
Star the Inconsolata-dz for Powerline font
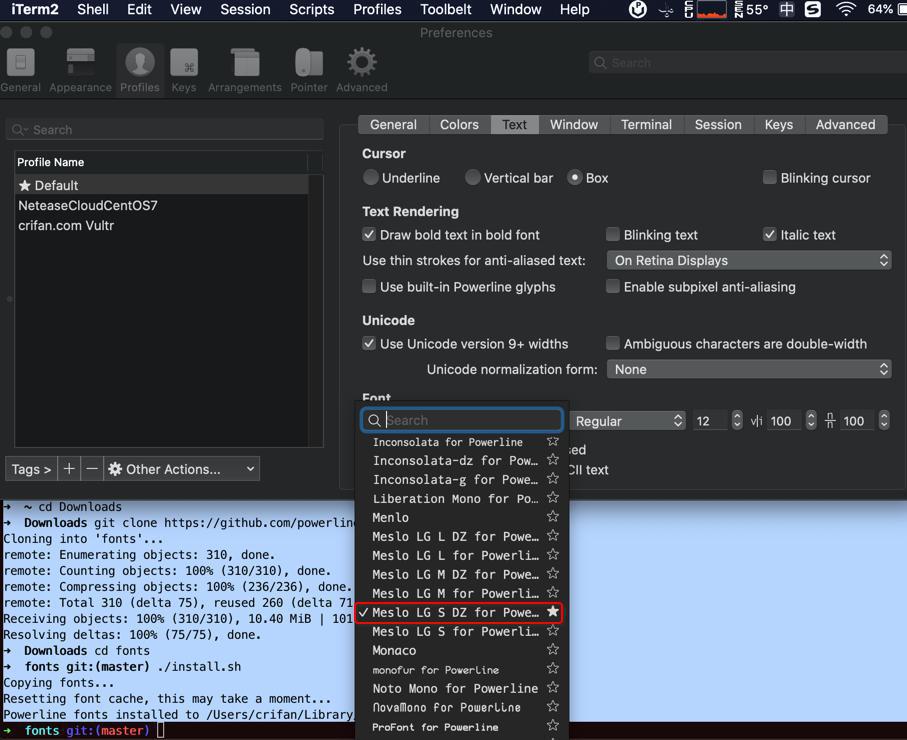(553, 460)
